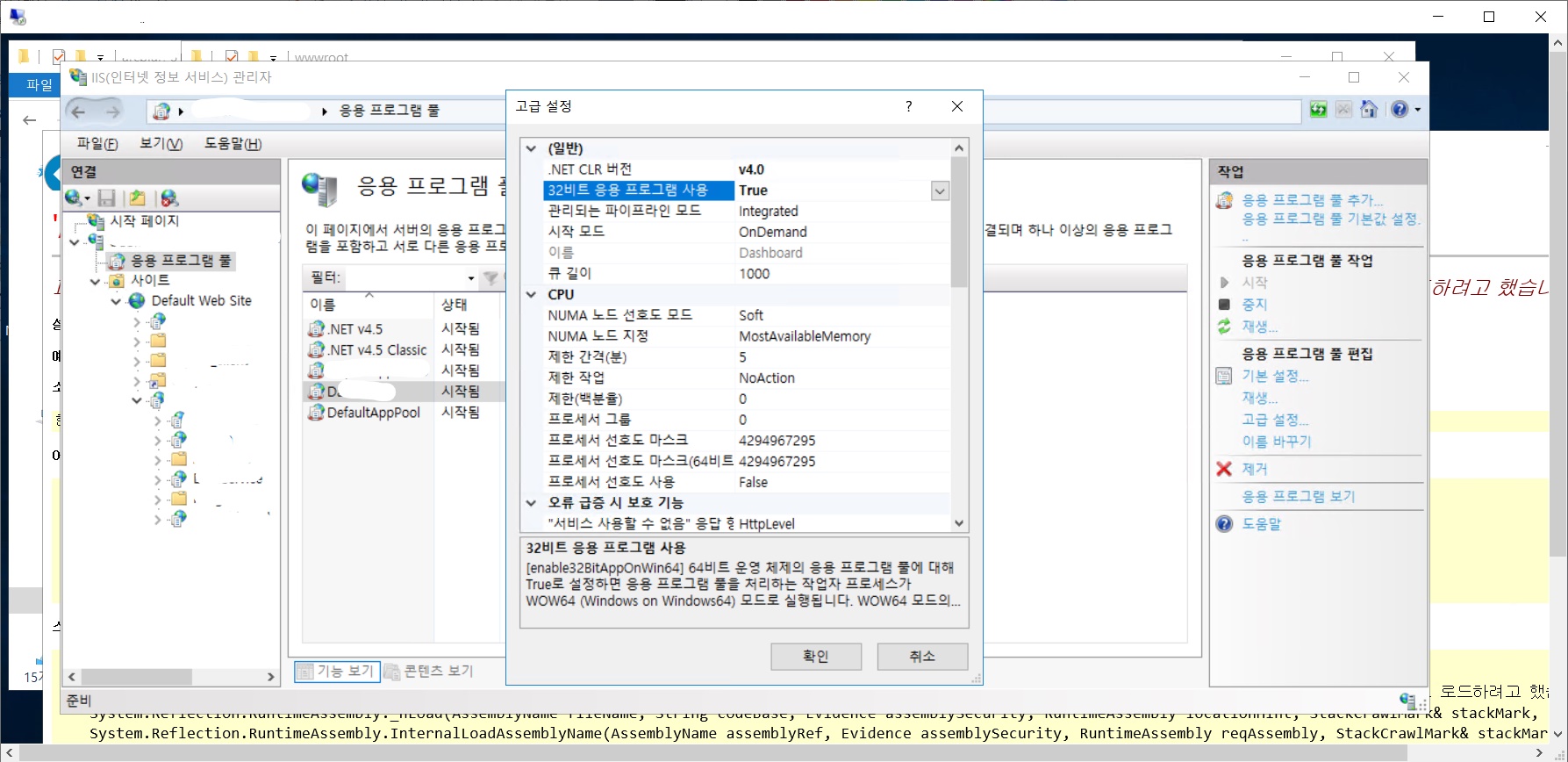Click the save connections floppy disk icon

(x=107, y=198)
